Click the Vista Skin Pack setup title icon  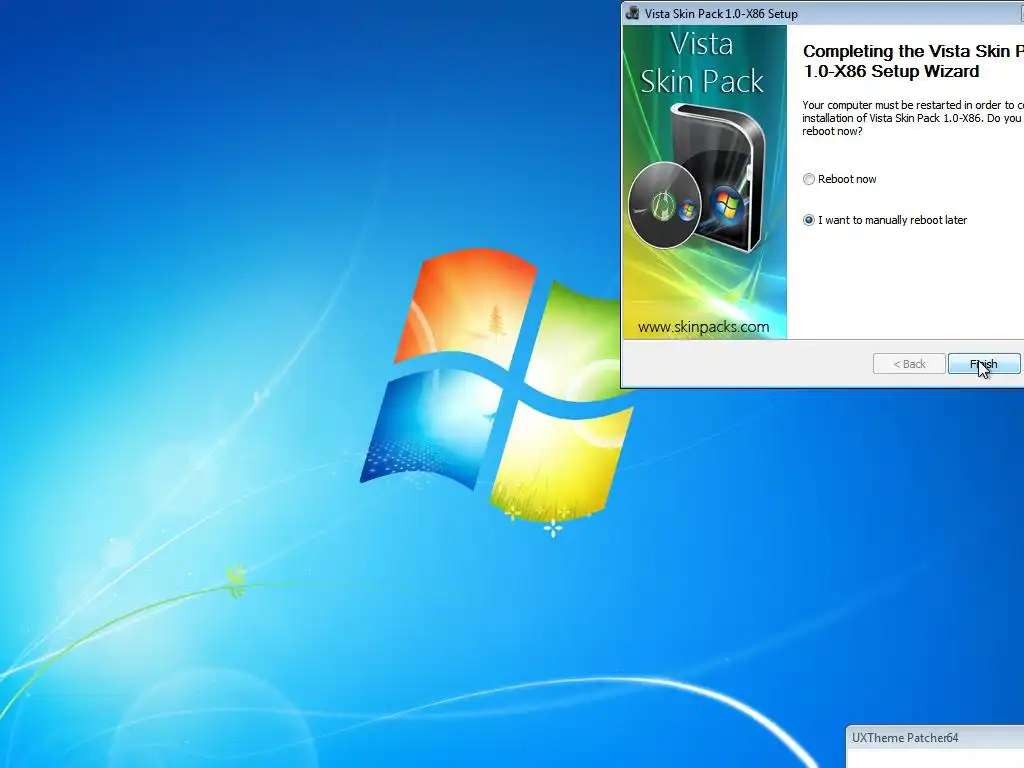tap(632, 13)
